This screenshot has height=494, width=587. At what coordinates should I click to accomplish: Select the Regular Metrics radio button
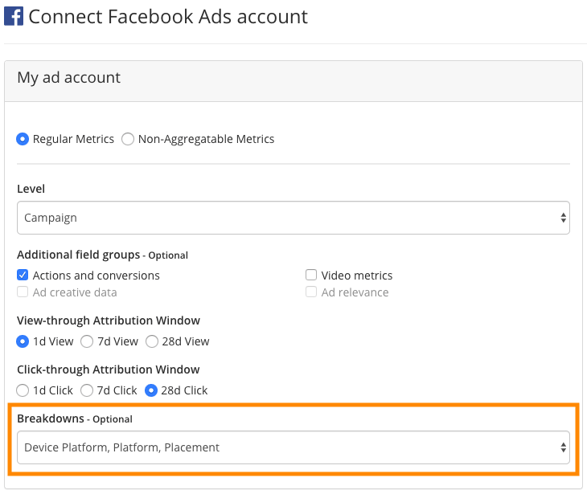coord(22,139)
